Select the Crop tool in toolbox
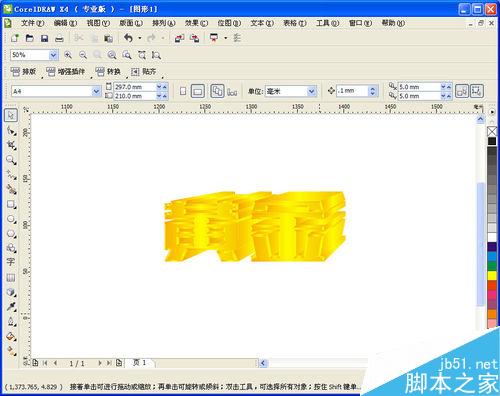 [x=11, y=145]
